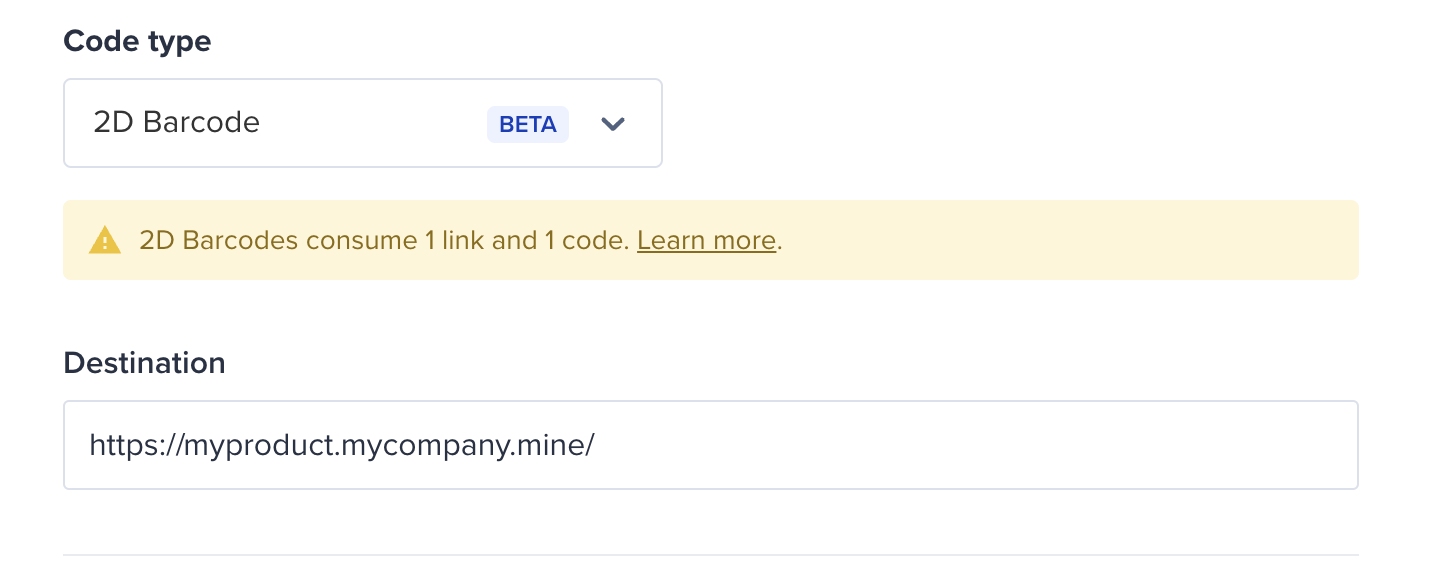Image resolution: width=1430 pixels, height=566 pixels.
Task: Click the Destination field label
Action: (145, 362)
